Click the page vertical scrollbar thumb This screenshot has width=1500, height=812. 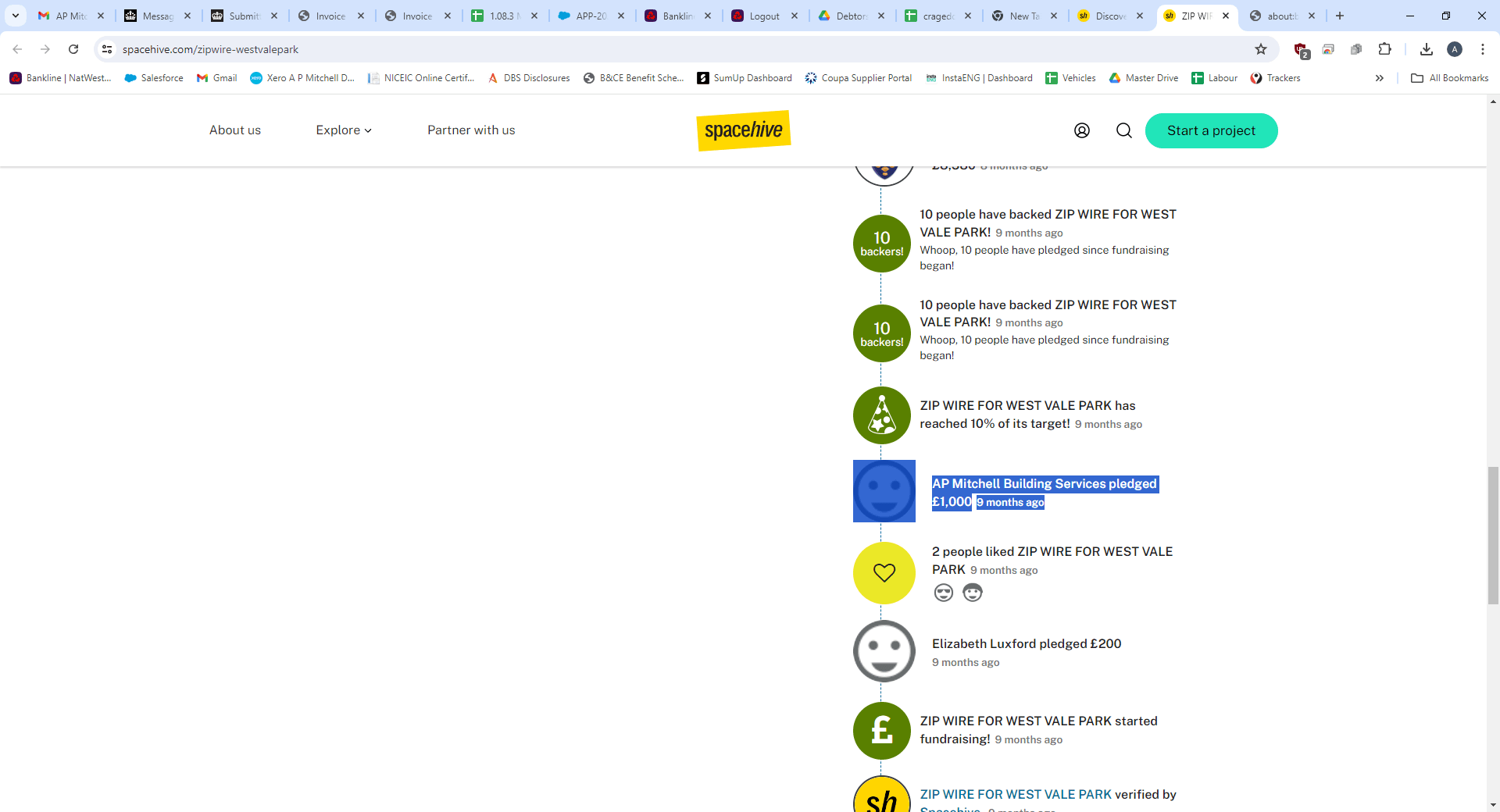1493,535
